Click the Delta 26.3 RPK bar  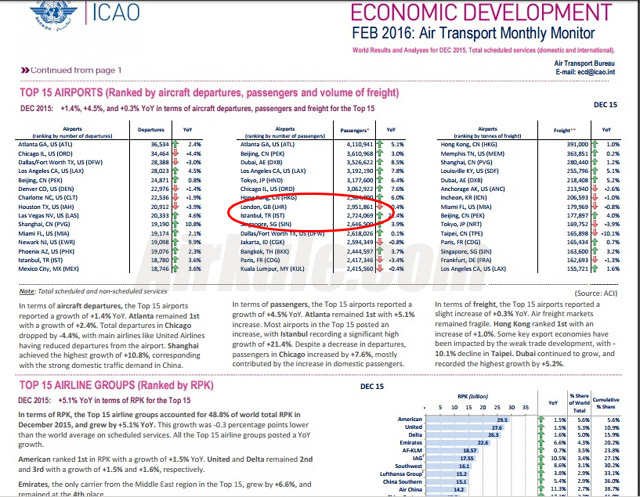(462, 435)
